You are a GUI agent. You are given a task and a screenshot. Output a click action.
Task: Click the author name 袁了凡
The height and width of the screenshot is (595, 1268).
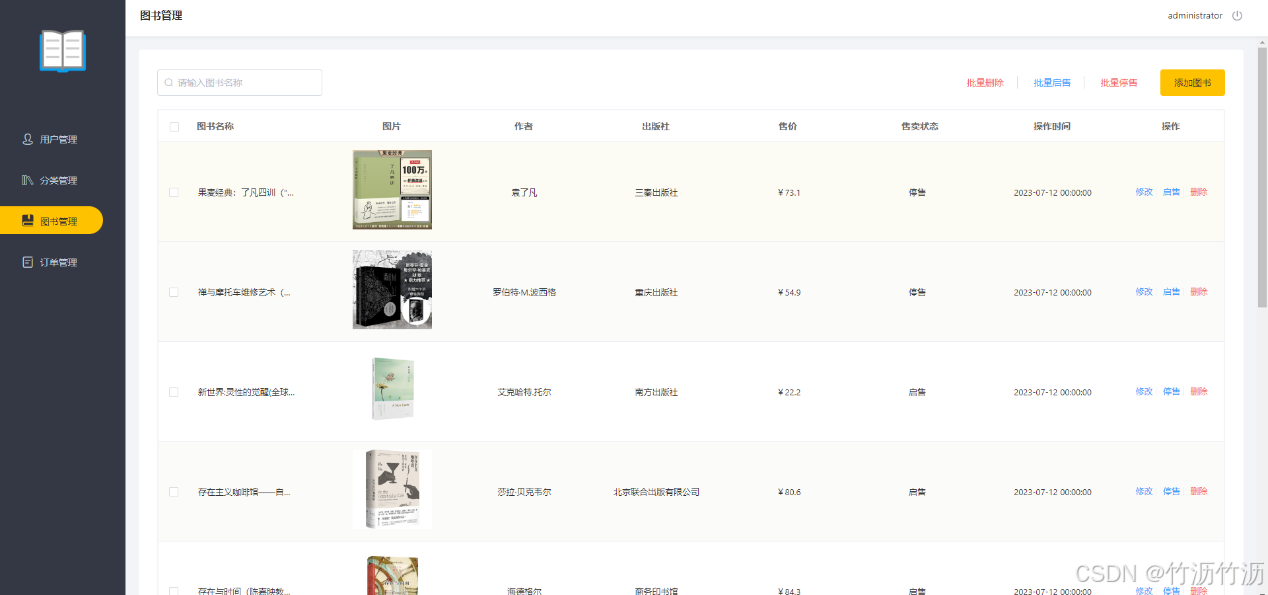pyautogui.click(x=524, y=192)
